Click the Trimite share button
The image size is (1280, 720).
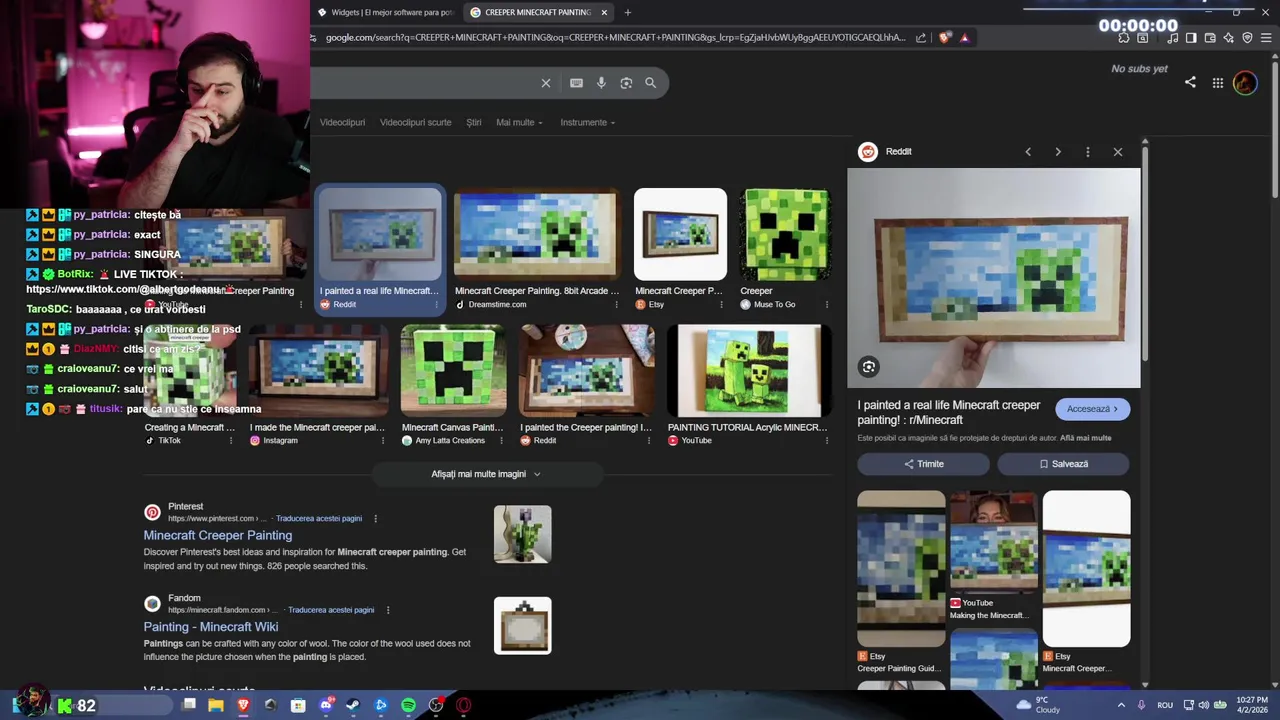coord(923,464)
